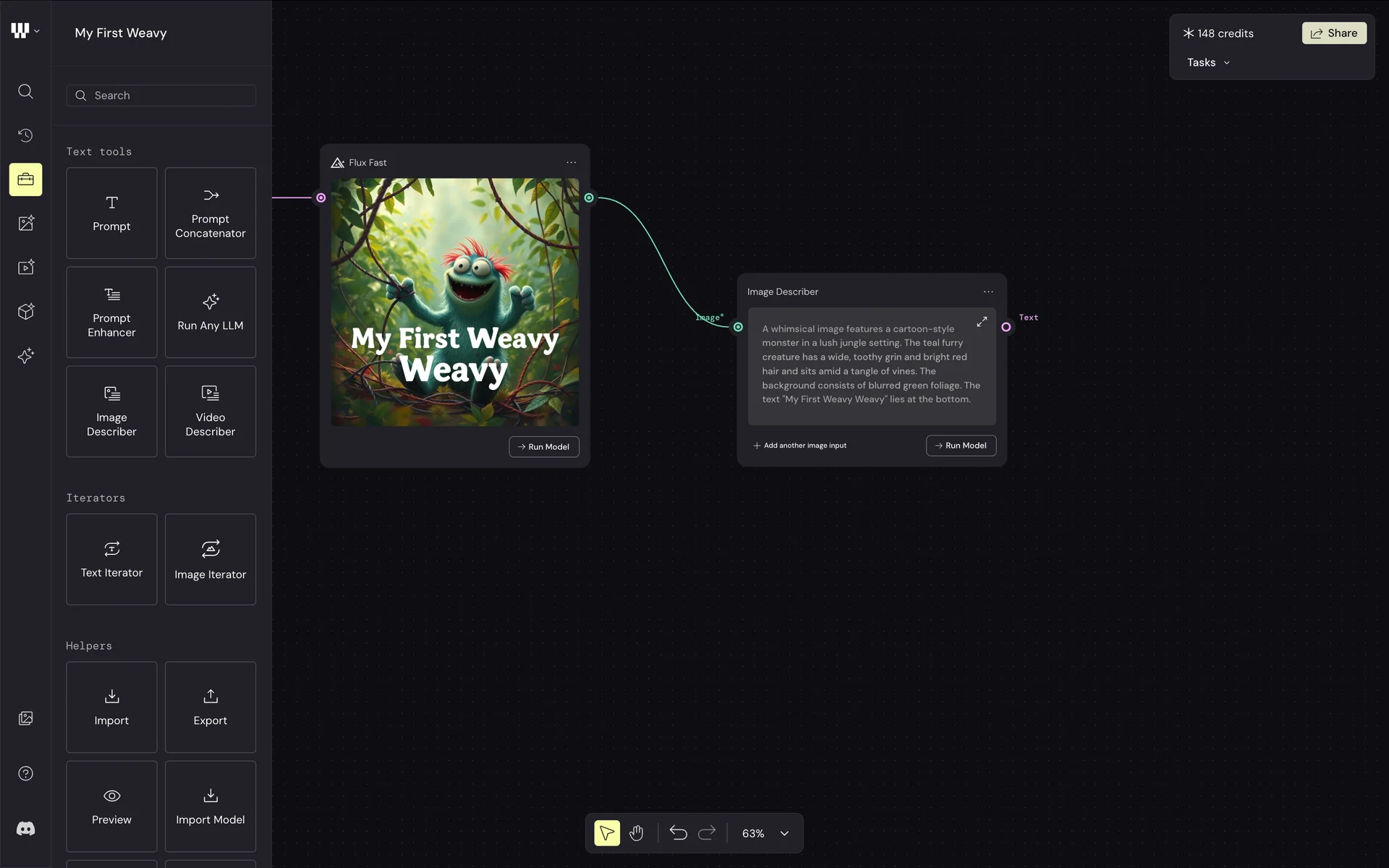The height and width of the screenshot is (868, 1389).
Task: Open the Flux Fast node options menu
Action: coord(571,163)
